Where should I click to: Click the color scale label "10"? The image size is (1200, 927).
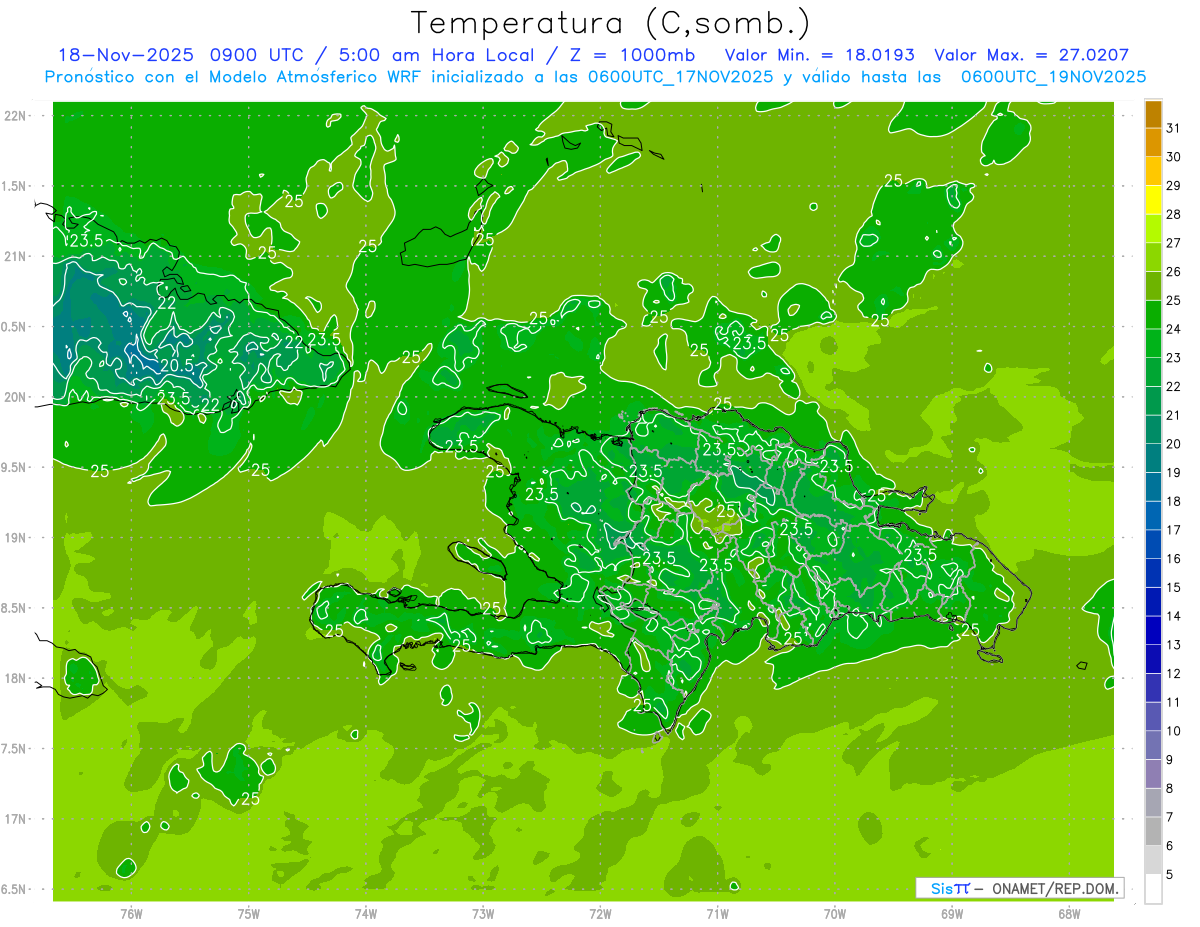click(x=1174, y=731)
